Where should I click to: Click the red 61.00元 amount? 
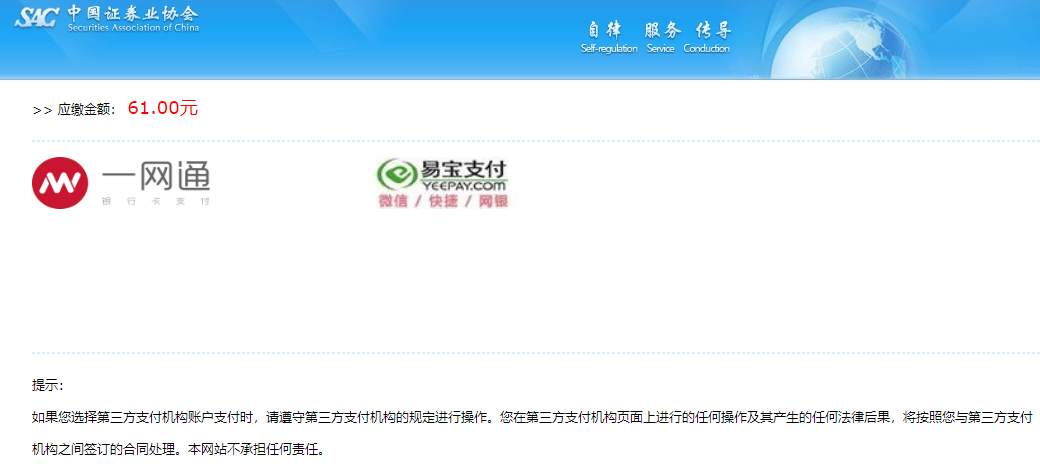coord(163,108)
